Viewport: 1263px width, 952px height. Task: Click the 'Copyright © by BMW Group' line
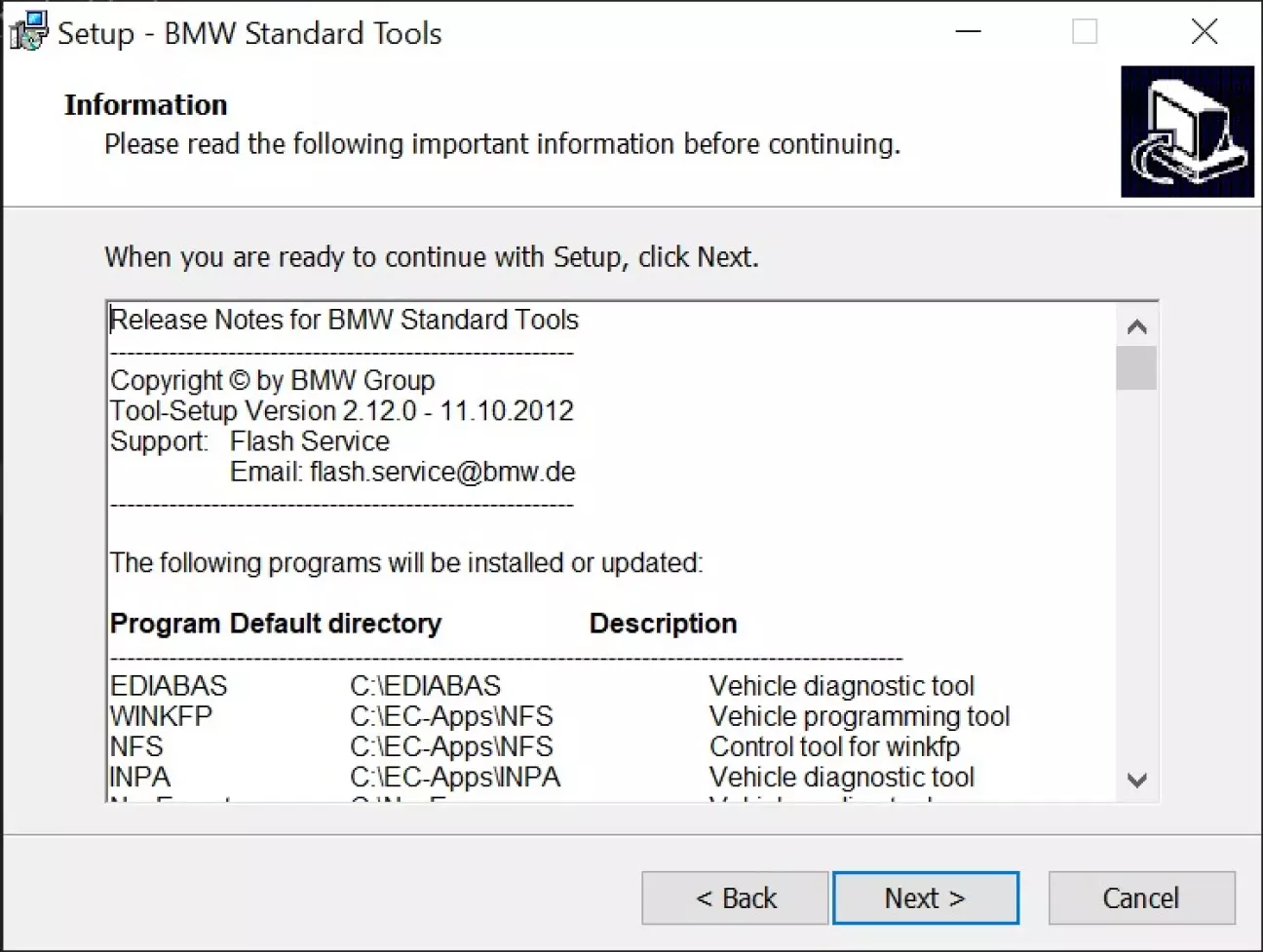(272, 380)
